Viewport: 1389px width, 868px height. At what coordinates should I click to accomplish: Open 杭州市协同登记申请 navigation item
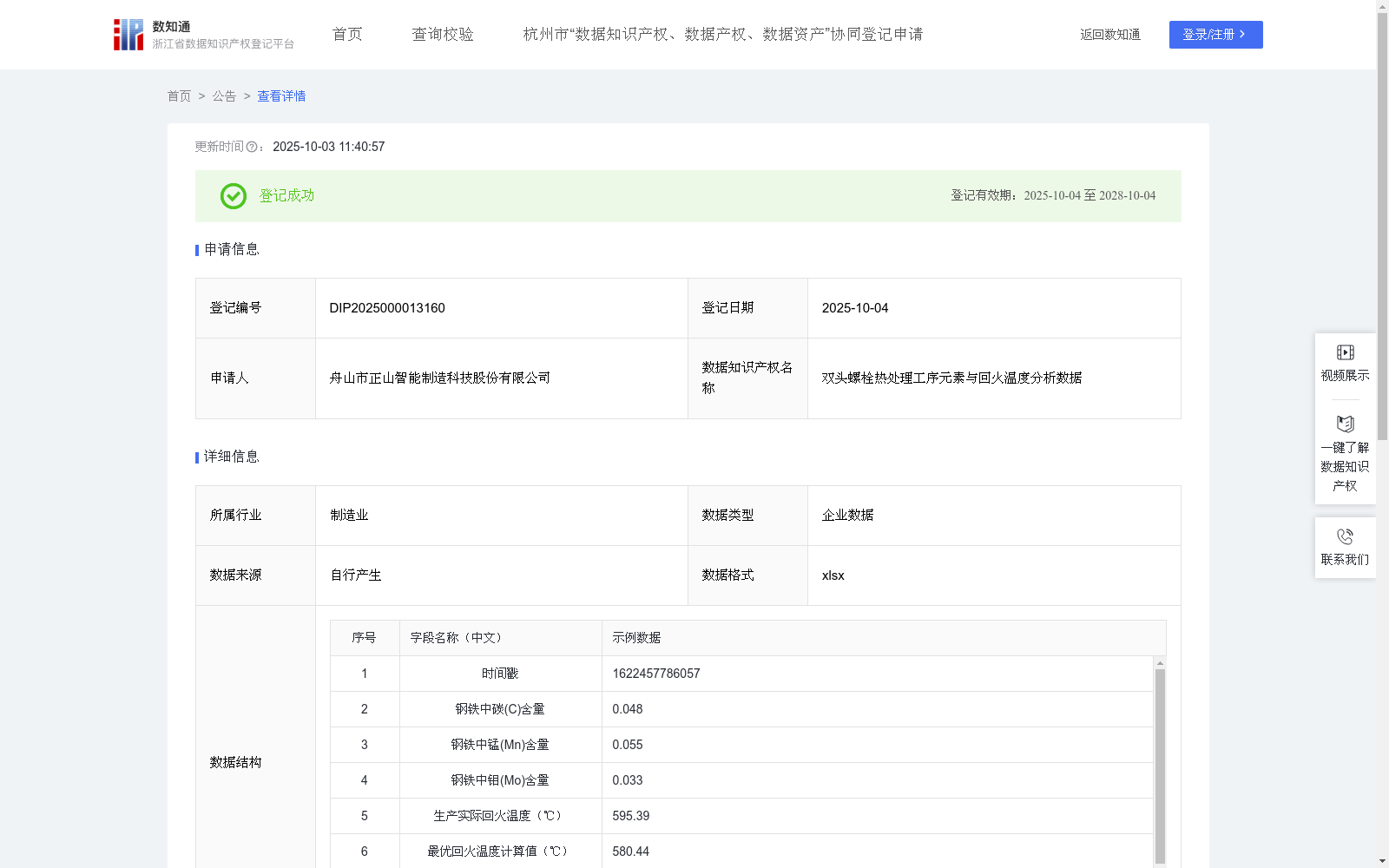(723, 34)
